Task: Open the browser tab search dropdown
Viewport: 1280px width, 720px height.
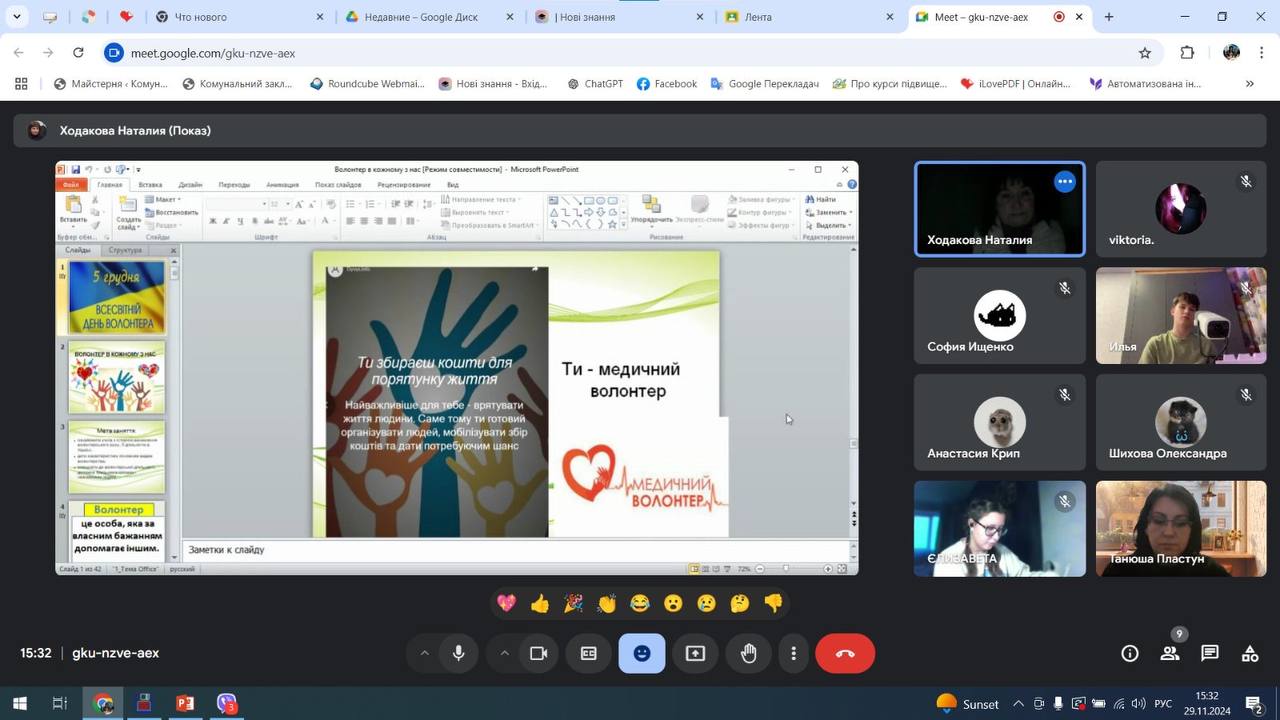Action: pyautogui.click(x=16, y=17)
